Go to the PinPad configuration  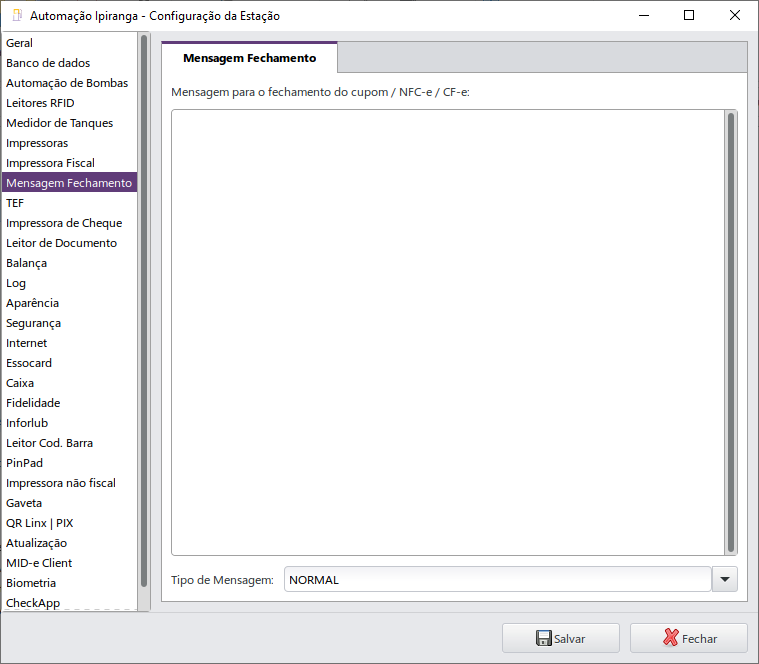click(69, 463)
